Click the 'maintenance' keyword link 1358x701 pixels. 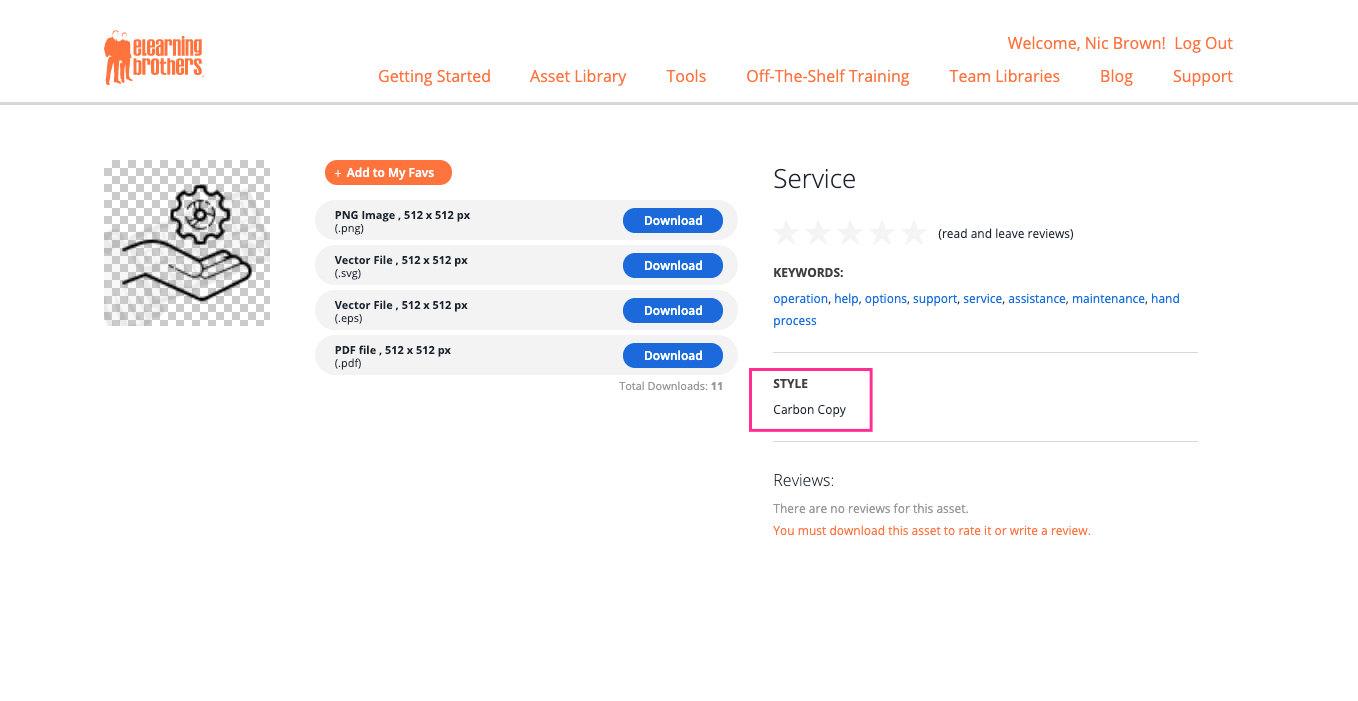point(1108,299)
